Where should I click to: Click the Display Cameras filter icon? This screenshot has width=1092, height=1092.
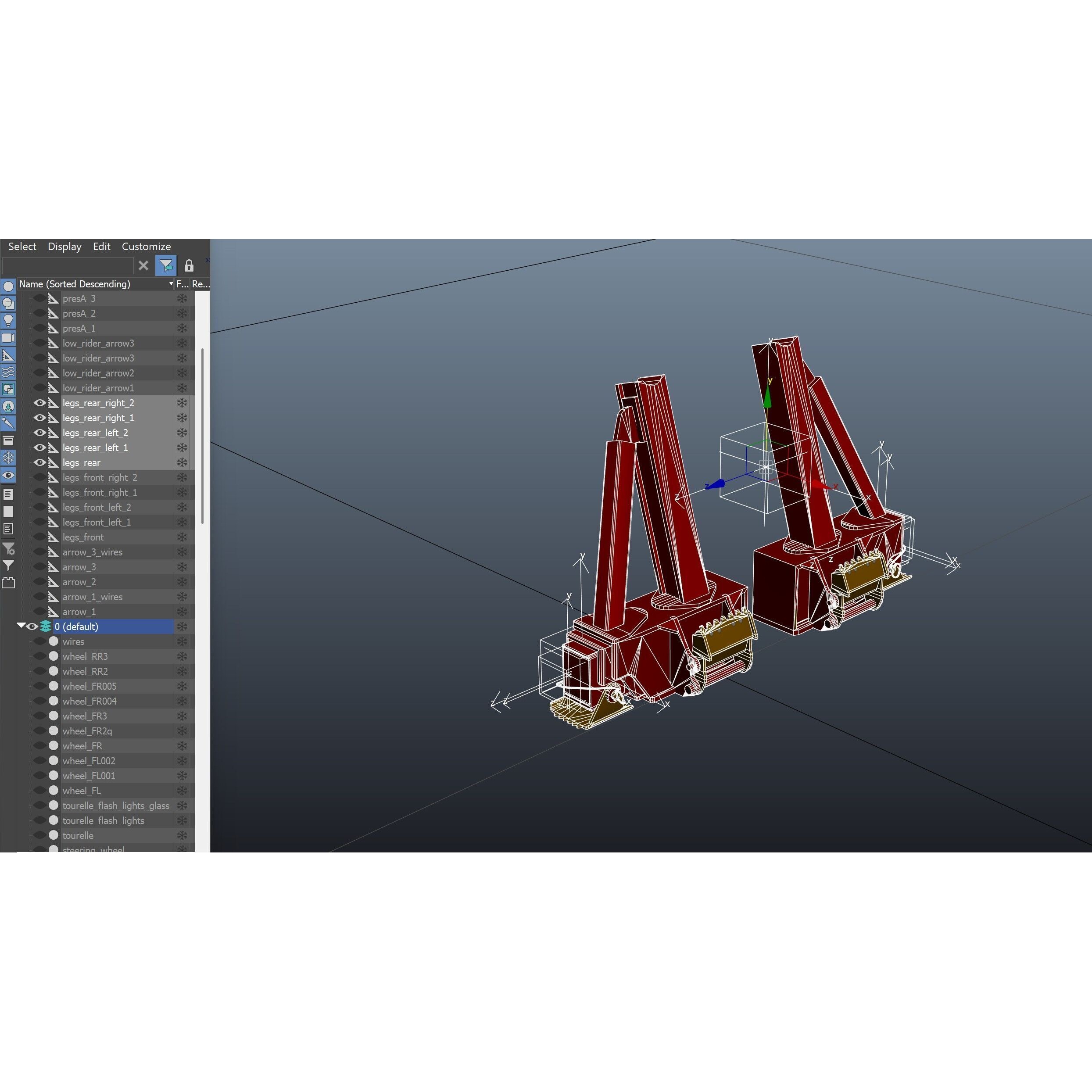pyautogui.click(x=8, y=338)
